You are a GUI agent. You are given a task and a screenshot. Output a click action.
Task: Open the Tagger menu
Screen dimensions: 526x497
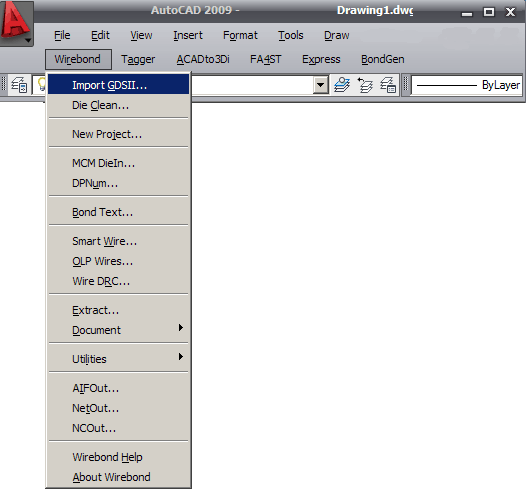(x=138, y=59)
